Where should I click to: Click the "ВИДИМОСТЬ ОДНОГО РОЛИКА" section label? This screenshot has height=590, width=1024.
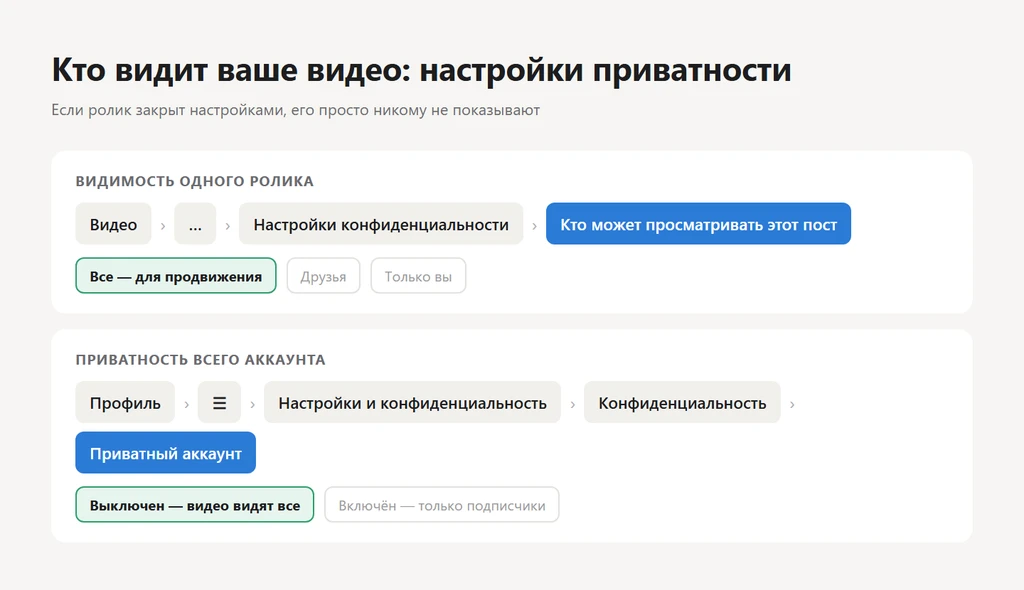pyautogui.click(x=195, y=181)
